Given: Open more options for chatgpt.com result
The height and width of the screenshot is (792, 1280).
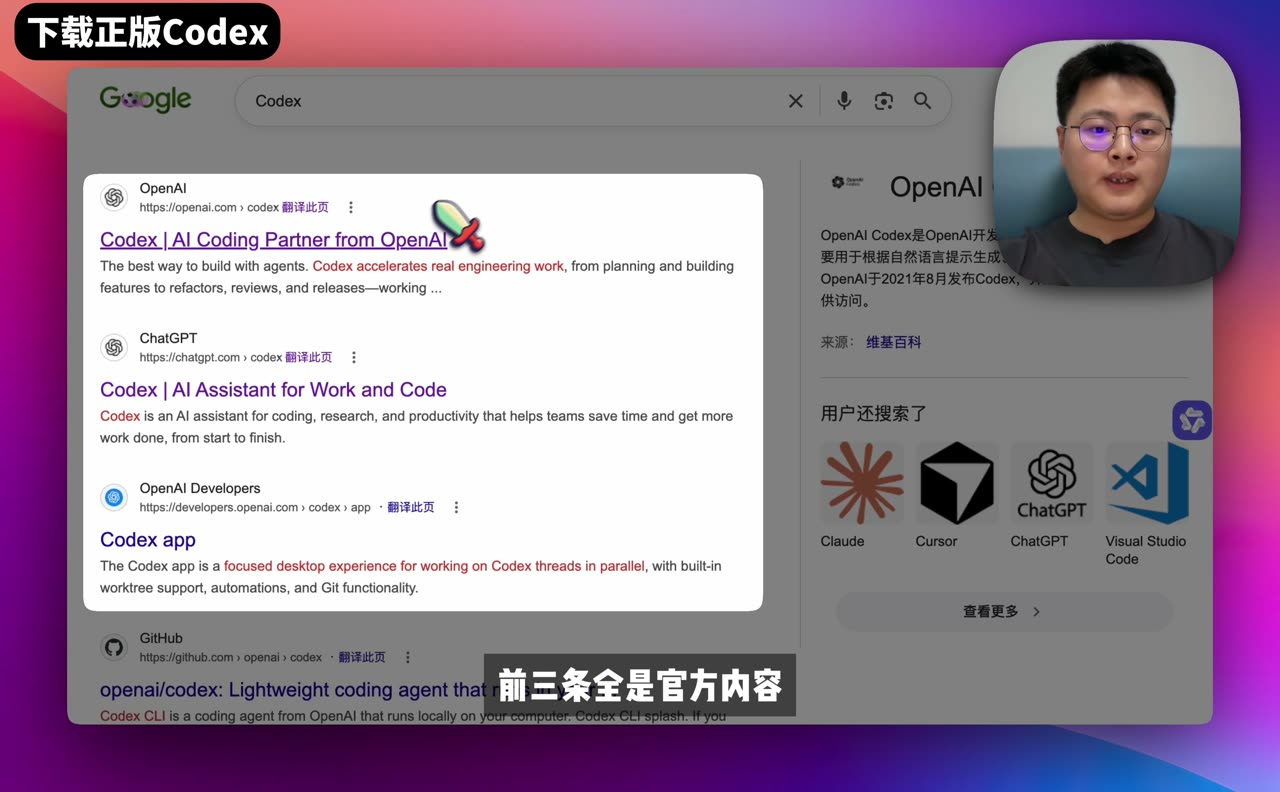Looking at the screenshot, I should 354,358.
